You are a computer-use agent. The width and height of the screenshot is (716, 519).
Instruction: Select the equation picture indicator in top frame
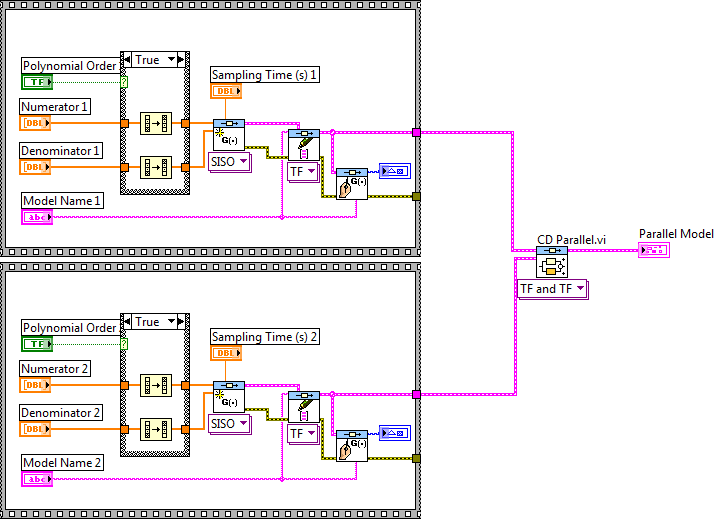click(x=395, y=171)
